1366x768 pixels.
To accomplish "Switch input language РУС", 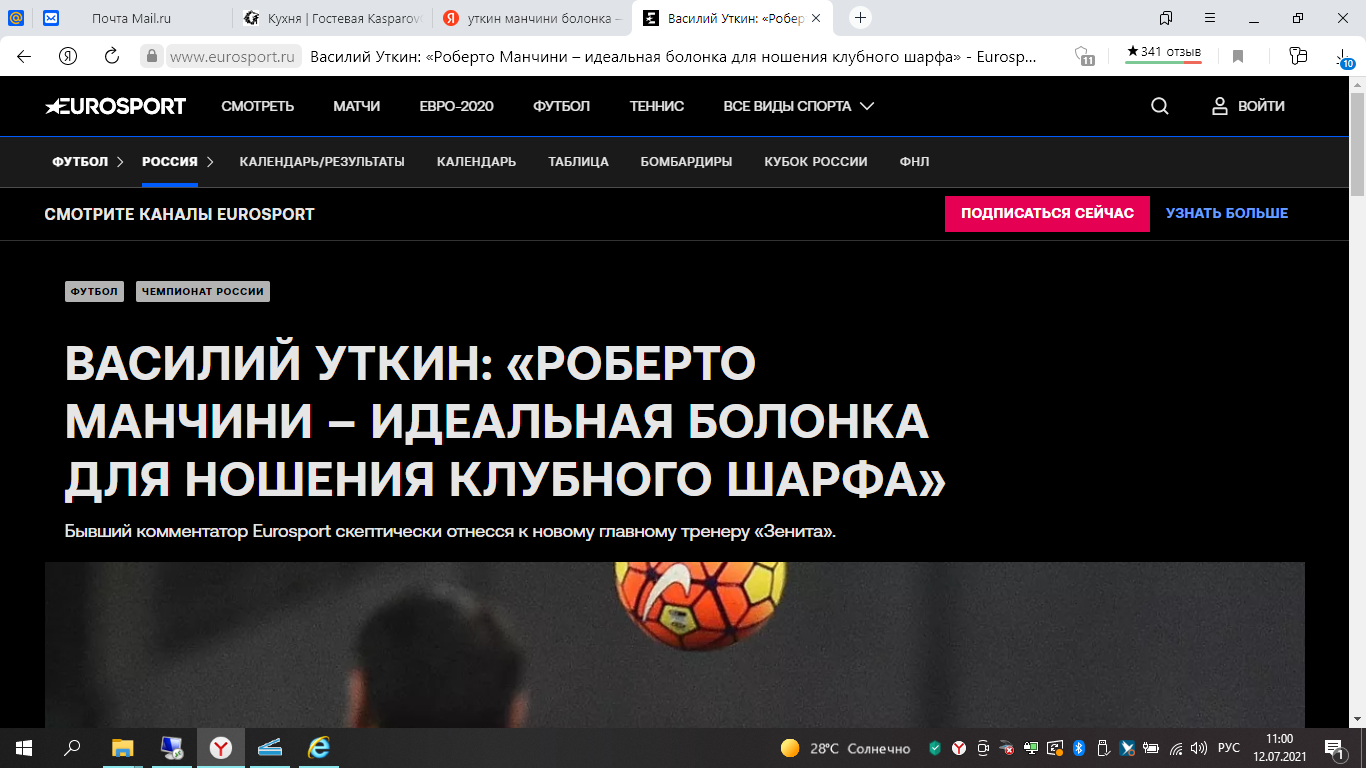I will (1229, 748).
